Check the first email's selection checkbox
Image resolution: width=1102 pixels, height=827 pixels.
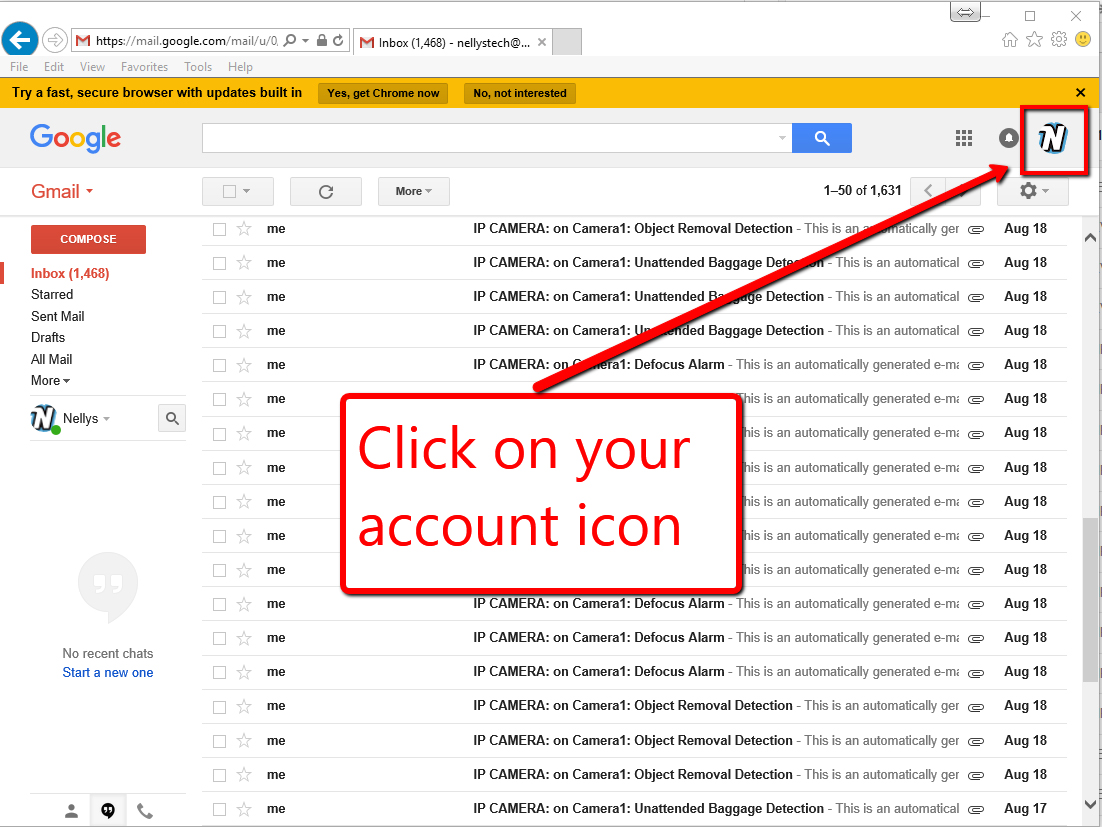pos(219,228)
